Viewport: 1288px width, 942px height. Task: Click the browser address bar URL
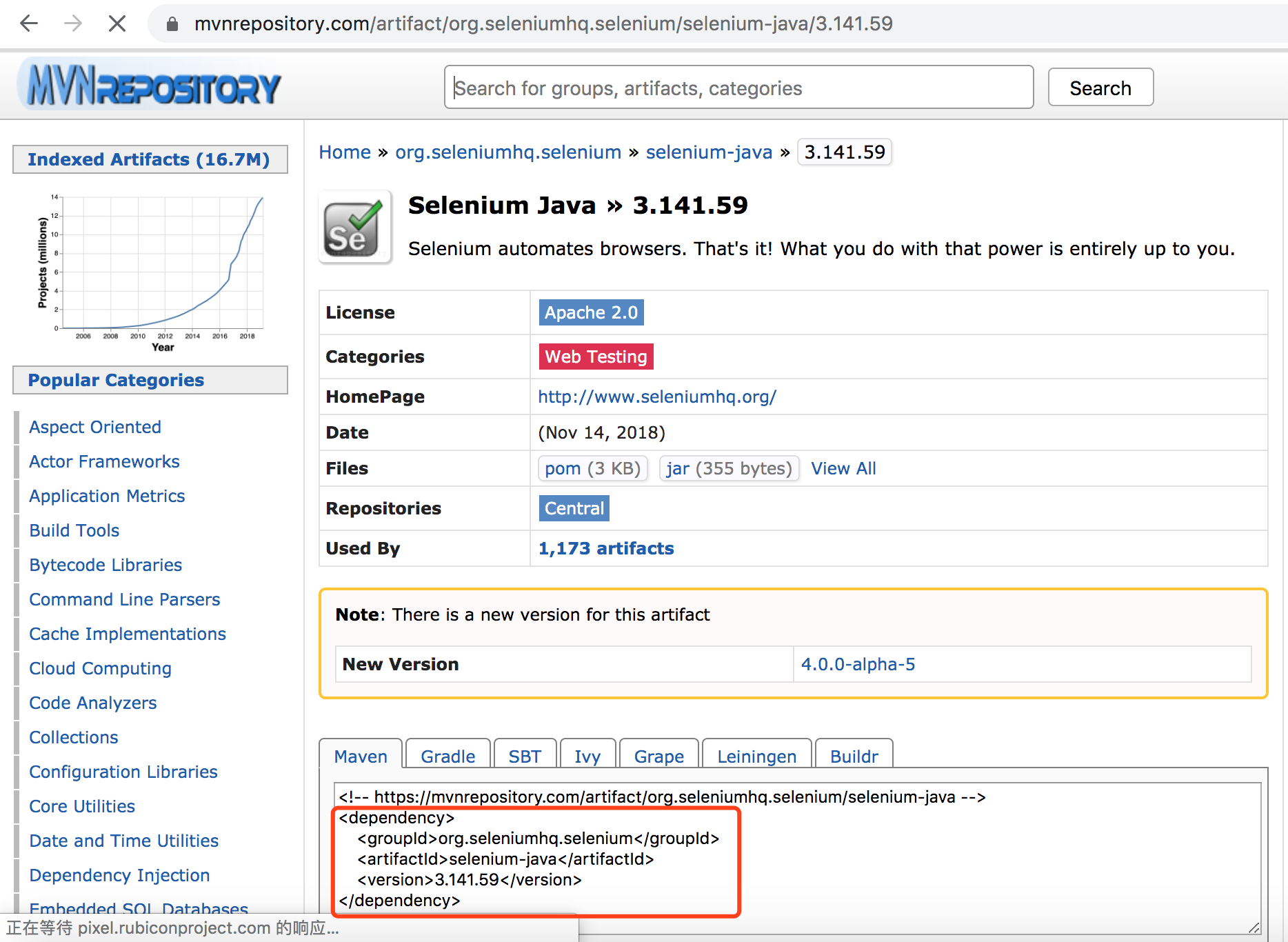pos(543,23)
